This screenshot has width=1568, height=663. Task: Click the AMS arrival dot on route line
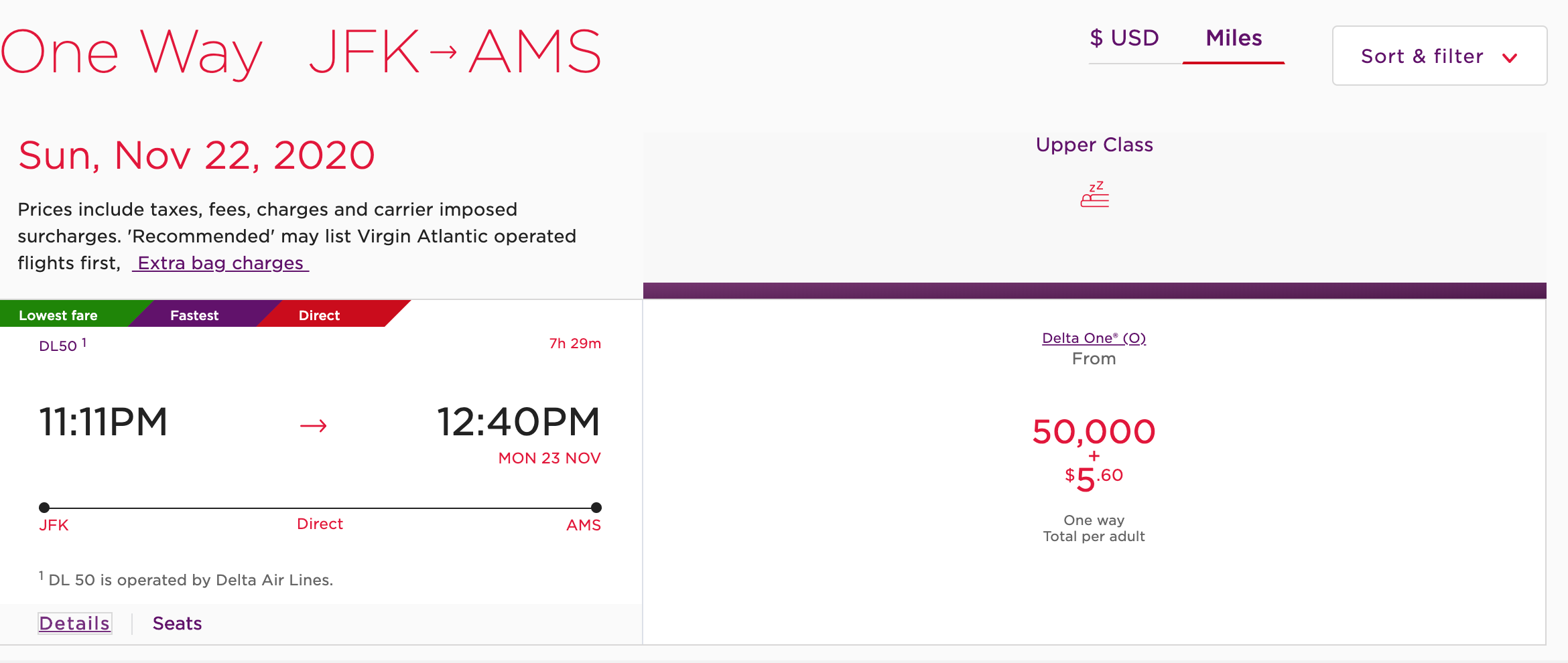click(x=596, y=508)
